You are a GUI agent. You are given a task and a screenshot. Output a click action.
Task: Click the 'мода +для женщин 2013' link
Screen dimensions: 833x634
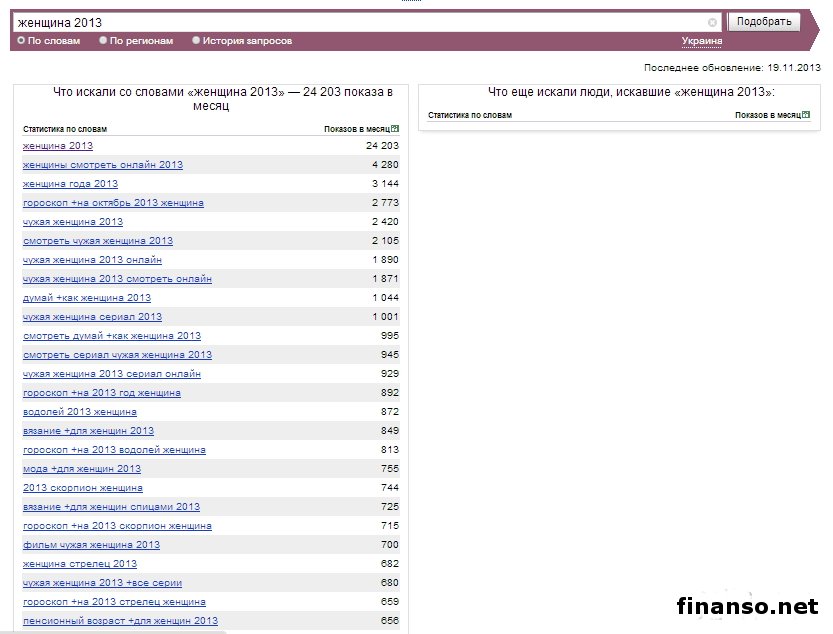pyautogui.click(x=82, y=469)
